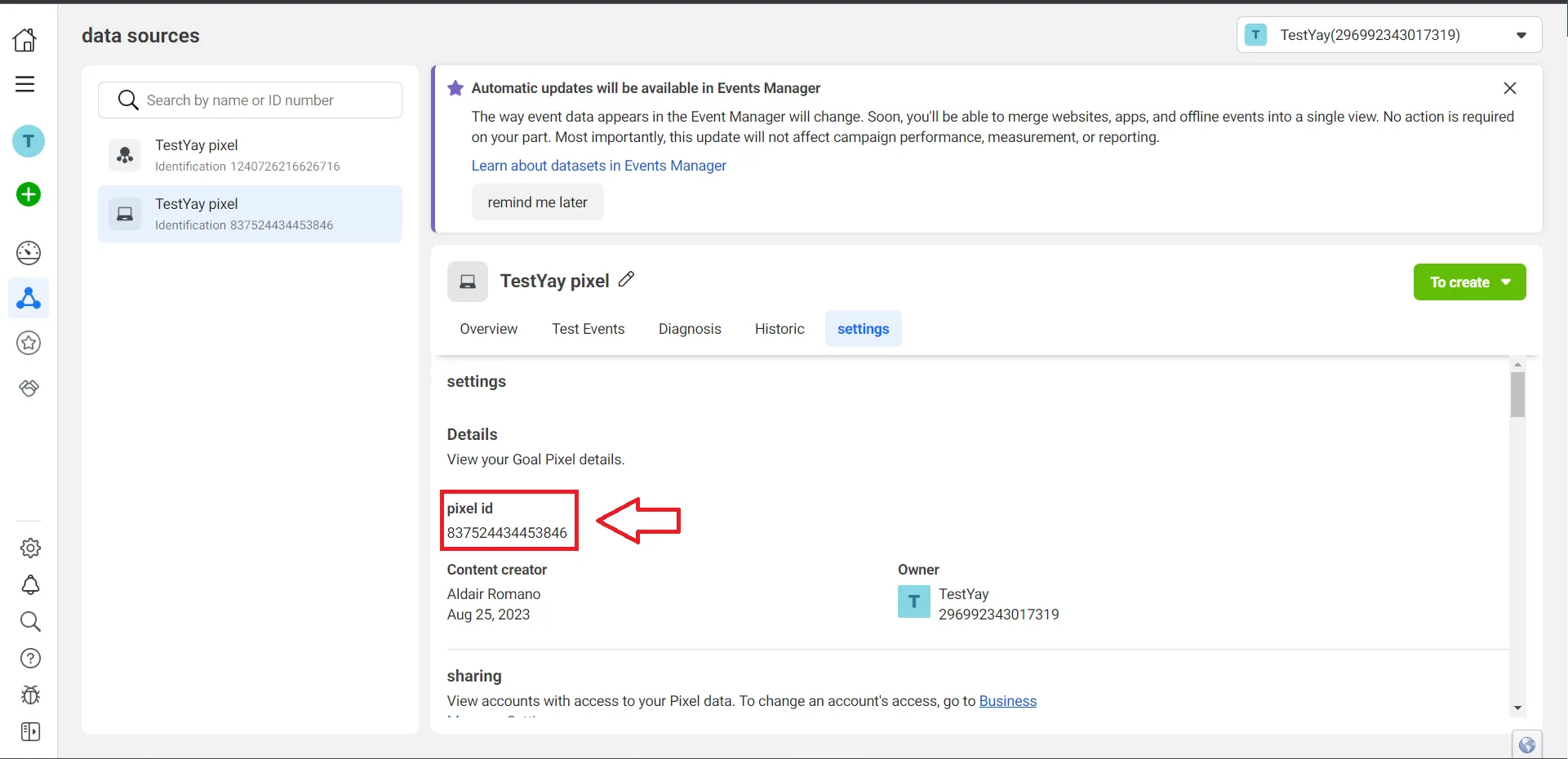Click the bug report icon
The width and height of the screenshot is (1568, 759).
pos(30,695)
